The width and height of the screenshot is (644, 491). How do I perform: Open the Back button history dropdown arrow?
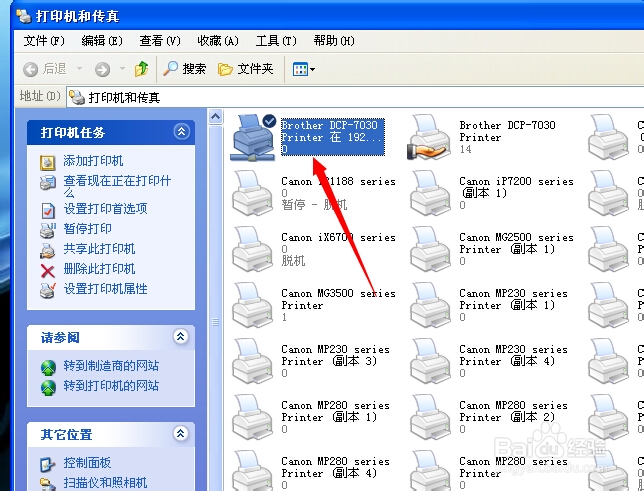[79, 68]
